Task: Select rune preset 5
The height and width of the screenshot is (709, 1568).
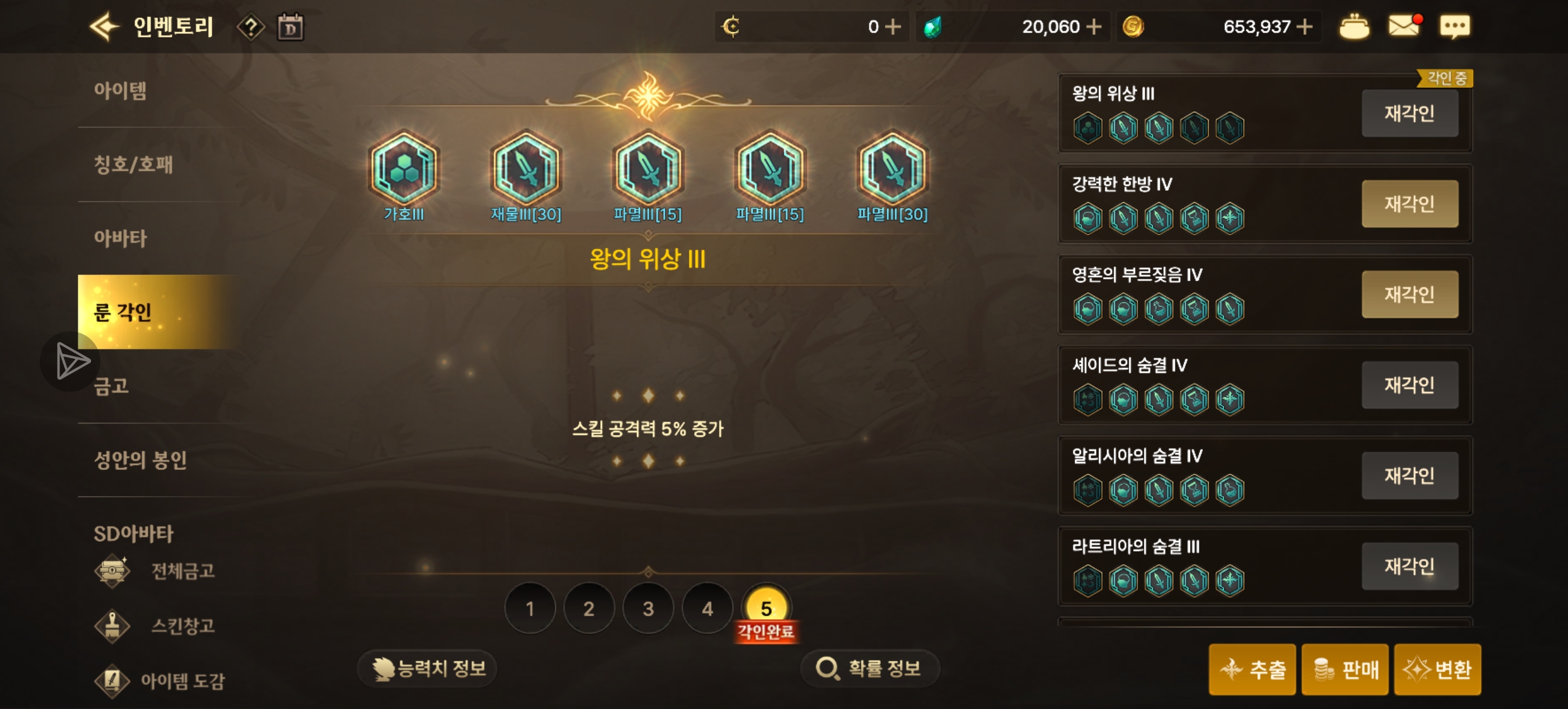Action: pos(766,608)
